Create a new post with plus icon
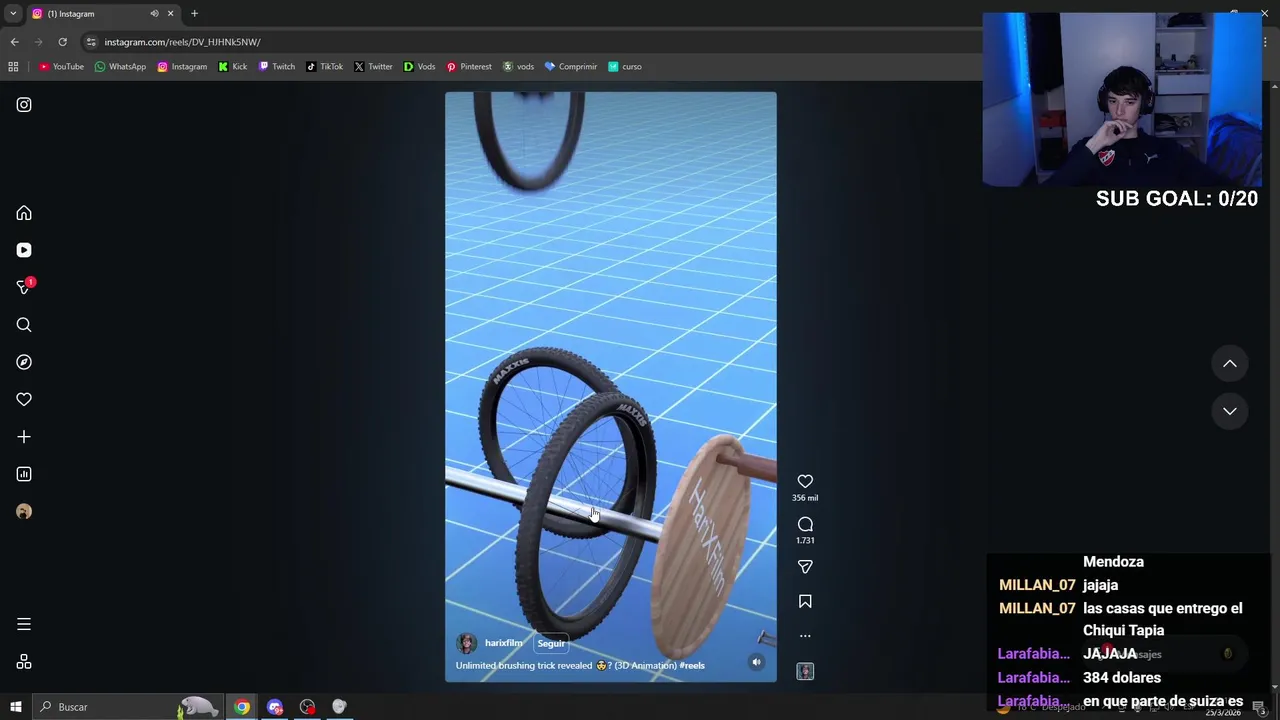Image resolution: width=1280 pixels, height=720 pixels. 24,437
